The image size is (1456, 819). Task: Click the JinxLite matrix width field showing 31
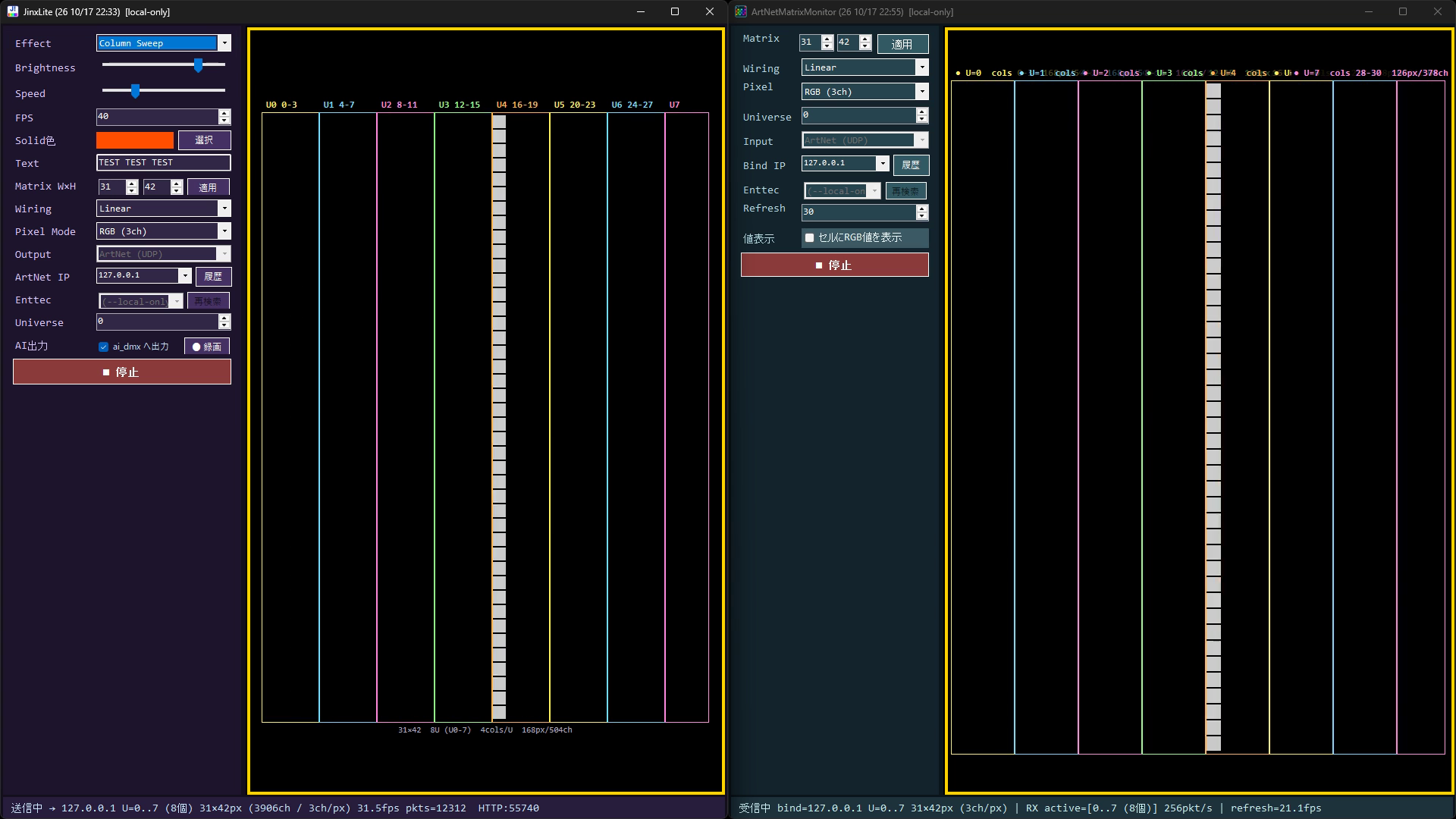111,187
